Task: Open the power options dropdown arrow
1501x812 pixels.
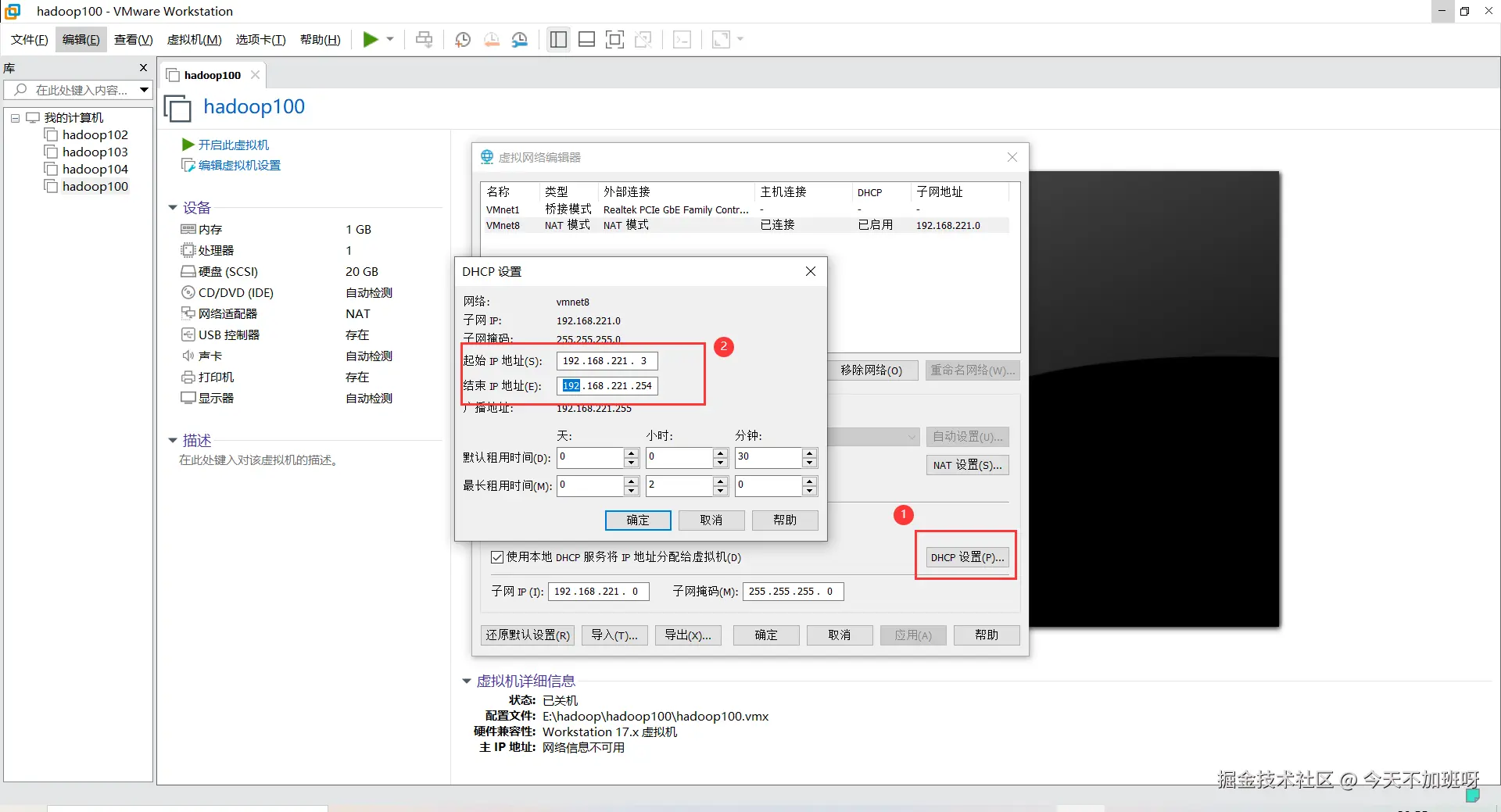Action: [390, 40]
